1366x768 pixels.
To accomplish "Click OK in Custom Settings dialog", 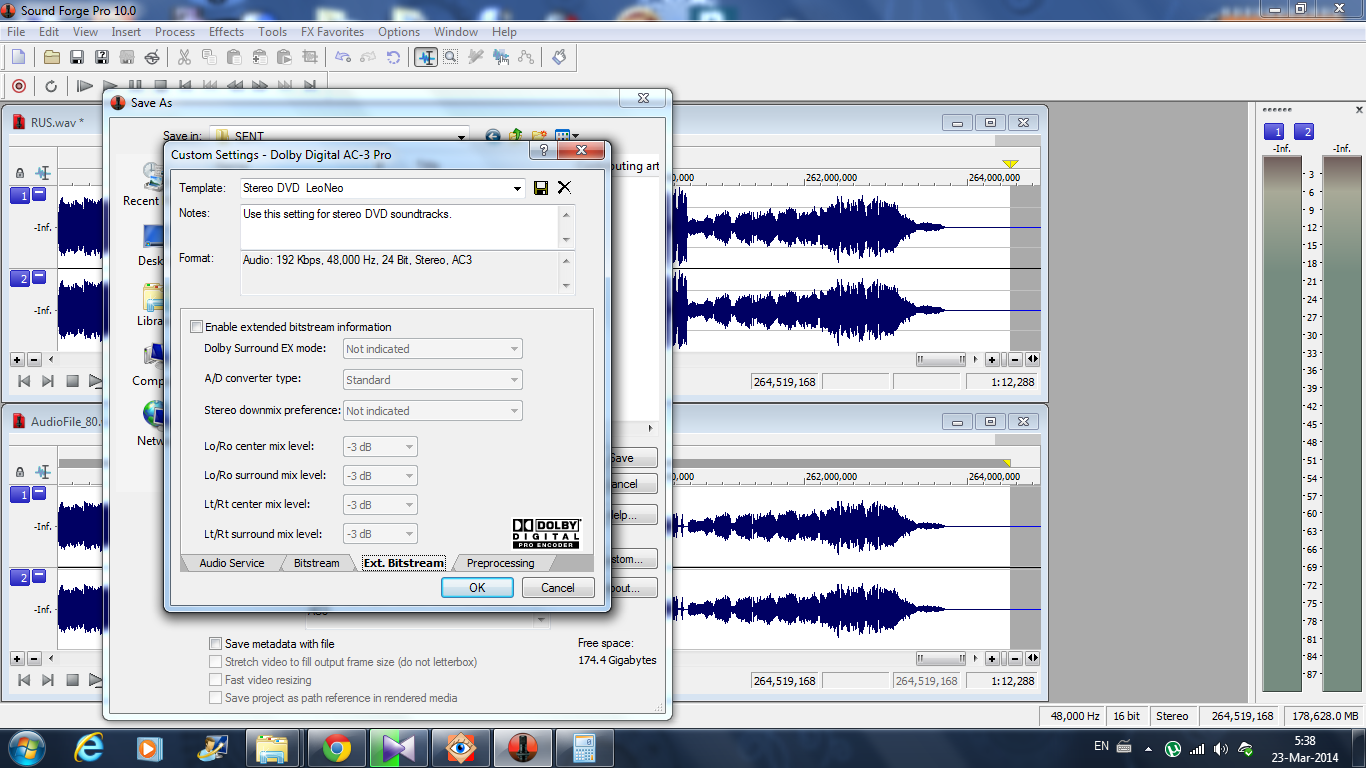I will coord(477,588).
